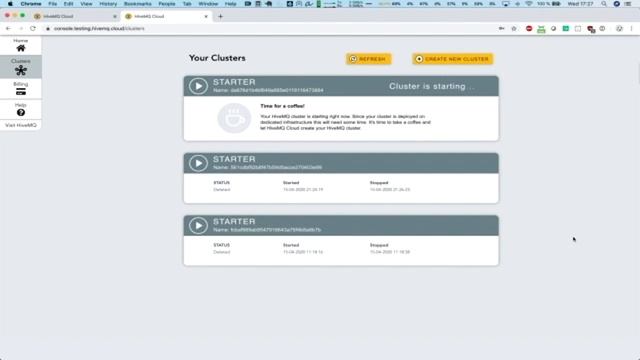
Task: Open the History menu
Action: pos(108,4)
